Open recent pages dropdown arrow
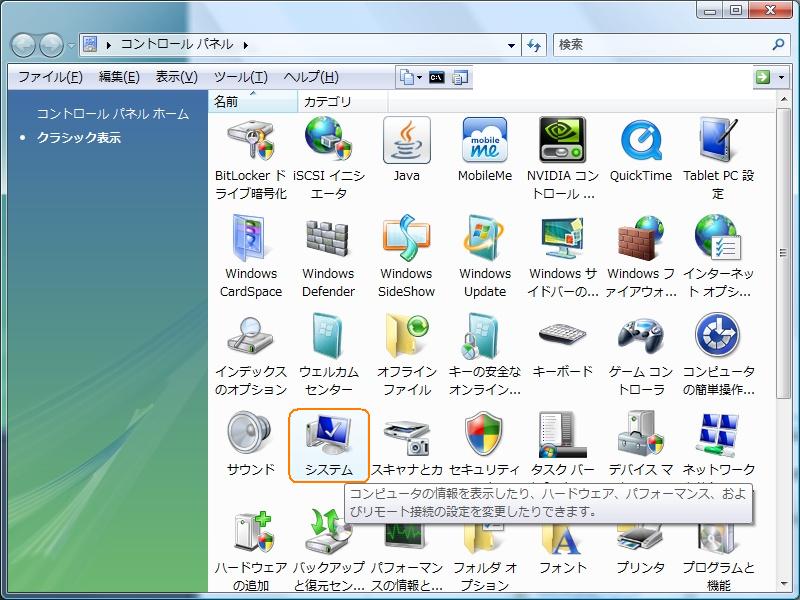 click(x=71, y=45)
